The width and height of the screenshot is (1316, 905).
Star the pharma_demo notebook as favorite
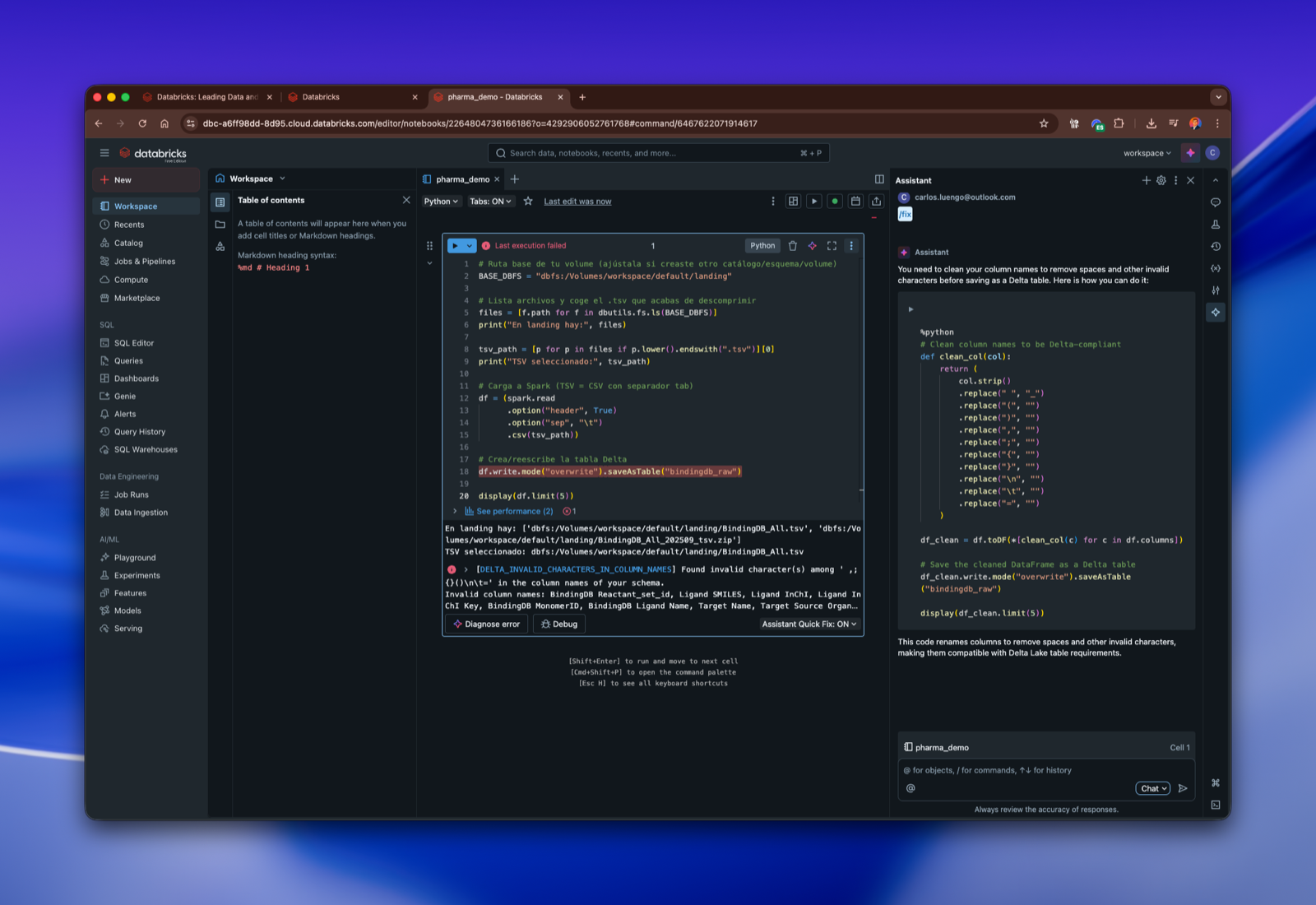[528, 201]
